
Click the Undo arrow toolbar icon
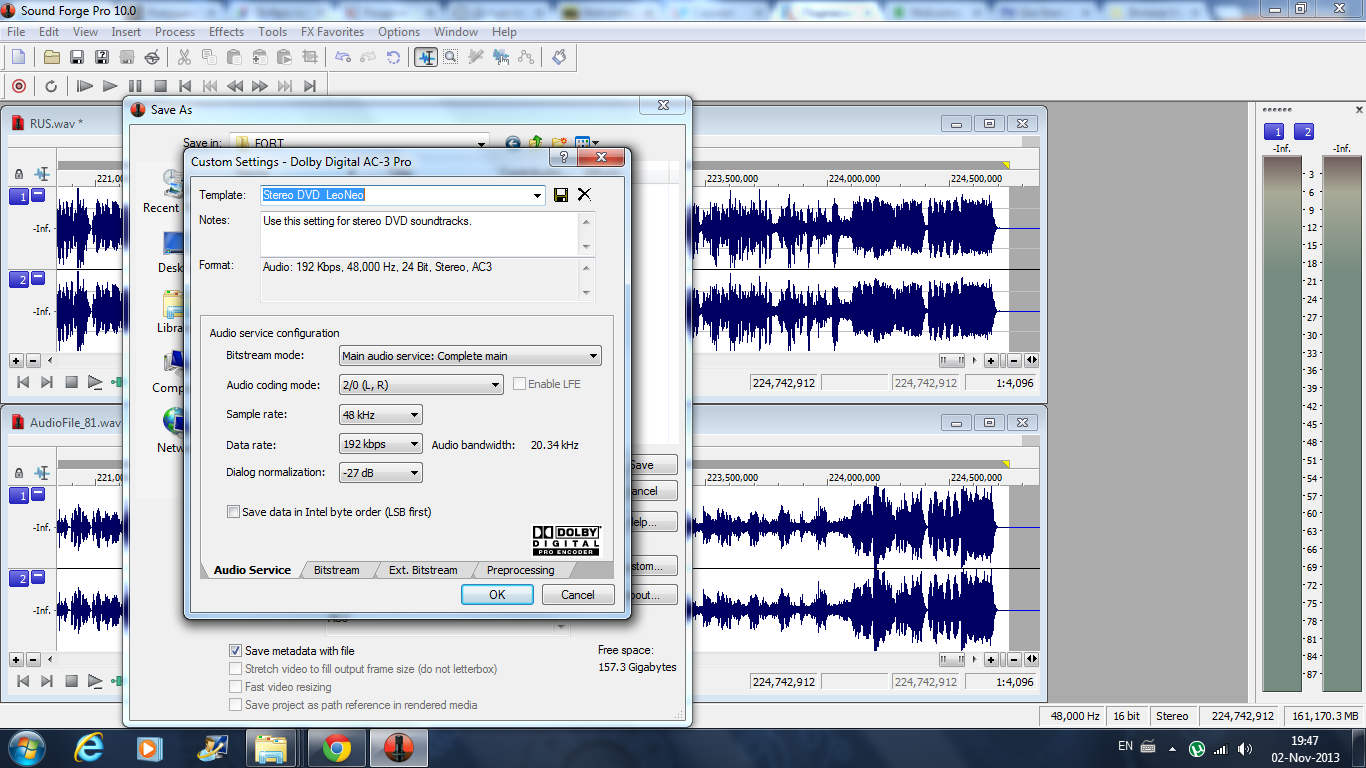click(343, 57)
